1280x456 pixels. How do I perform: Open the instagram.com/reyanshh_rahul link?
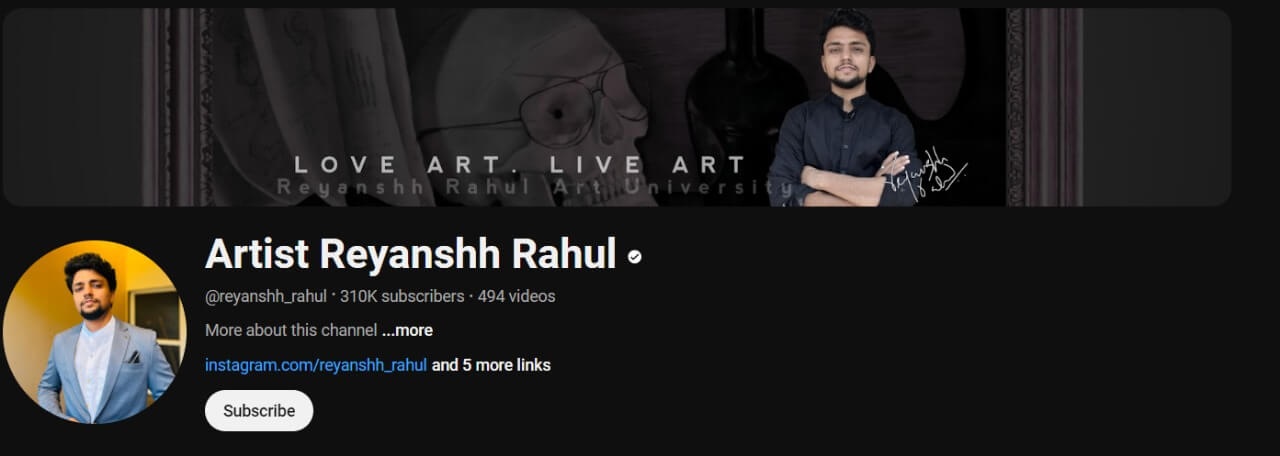(316, 365)
